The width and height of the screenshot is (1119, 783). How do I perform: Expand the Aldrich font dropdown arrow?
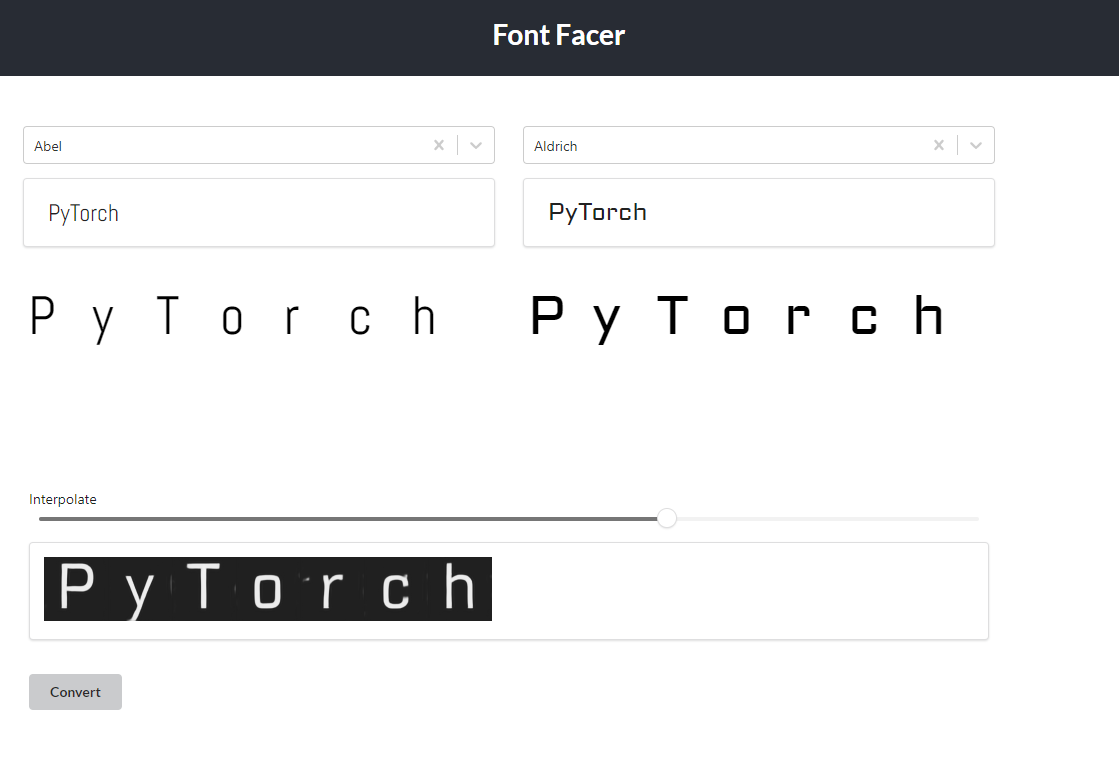pyautogui.click(x=976, y=146)
